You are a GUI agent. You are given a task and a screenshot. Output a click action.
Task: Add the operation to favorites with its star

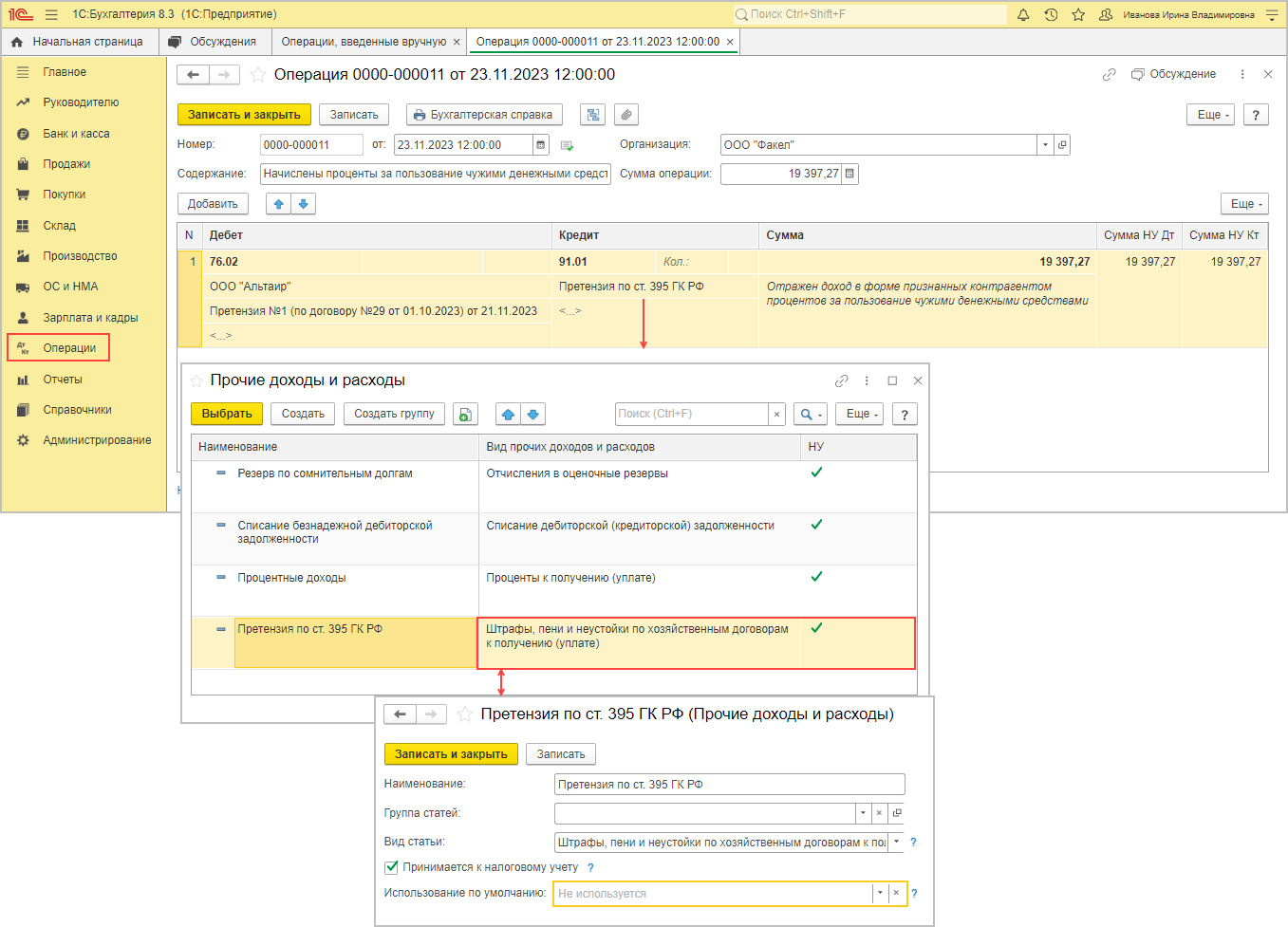pyautogui.click(x=258, y=75)
